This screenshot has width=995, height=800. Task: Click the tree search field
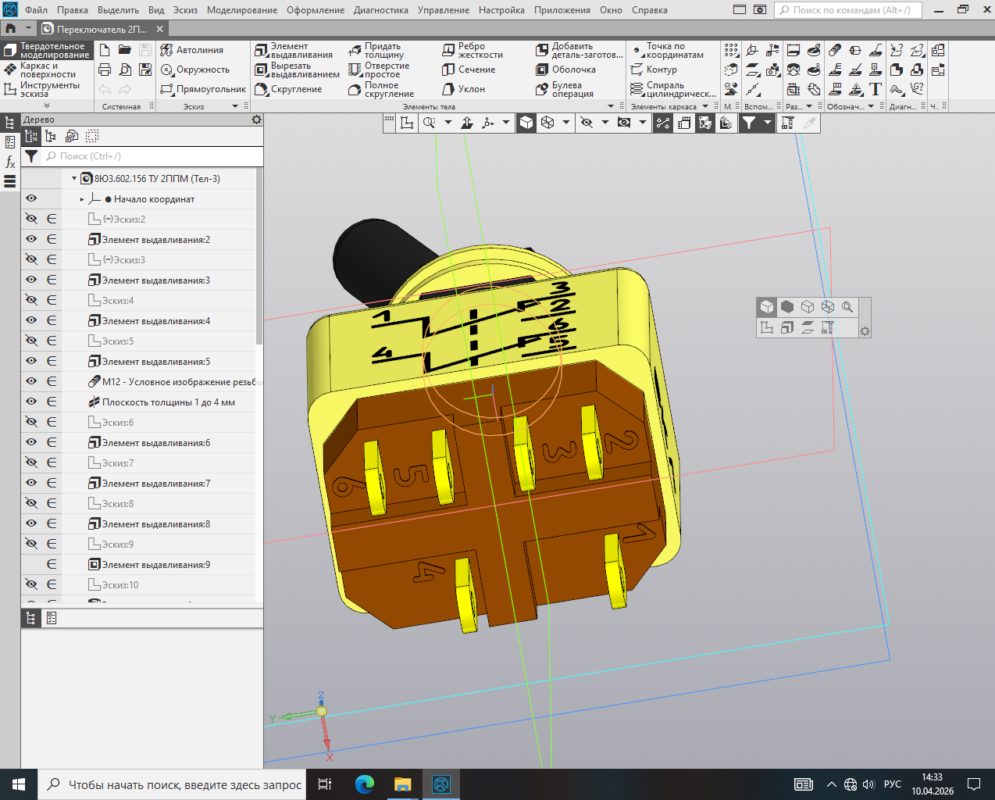coord(150,157)
